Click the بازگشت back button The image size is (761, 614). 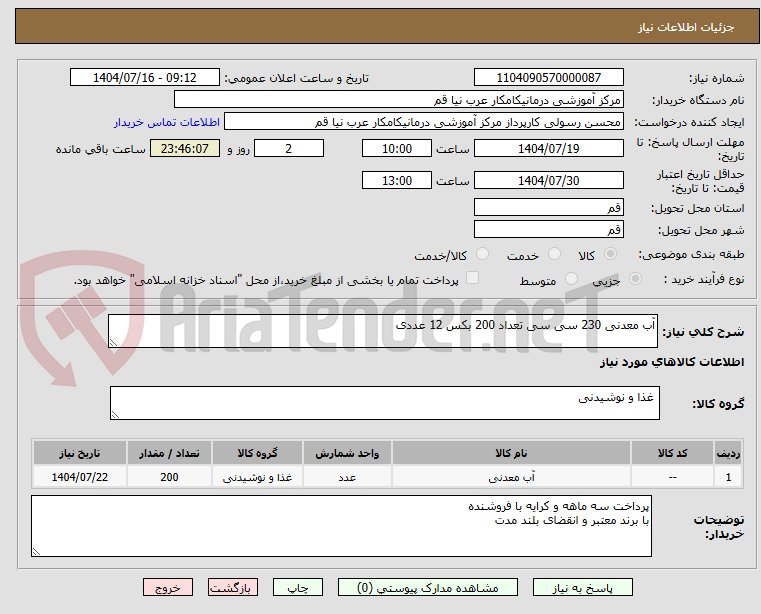pos(232,587)
